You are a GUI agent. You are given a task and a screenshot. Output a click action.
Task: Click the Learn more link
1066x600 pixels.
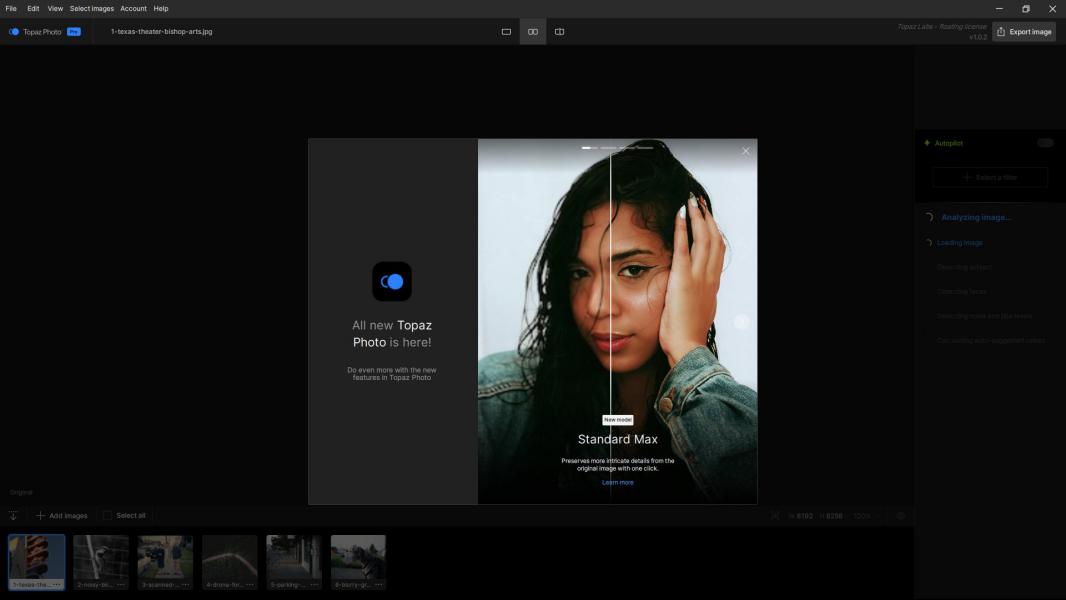[617, 482]
